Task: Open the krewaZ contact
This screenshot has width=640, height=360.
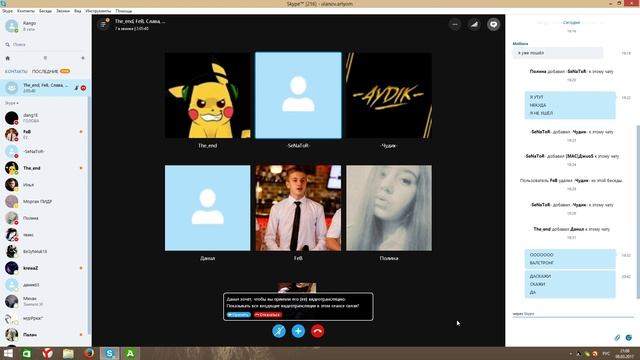Action: pyautogui.click(x=45, y=268)
